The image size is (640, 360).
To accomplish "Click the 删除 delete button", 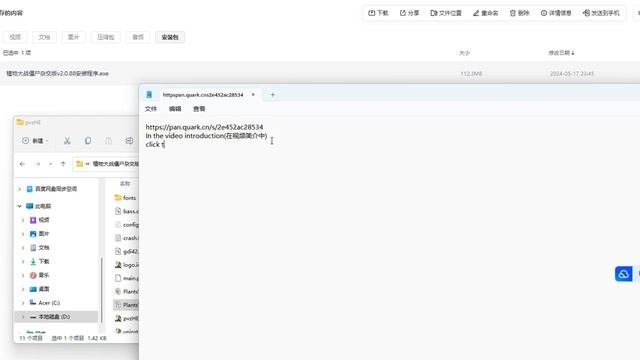I will [519, 13].
